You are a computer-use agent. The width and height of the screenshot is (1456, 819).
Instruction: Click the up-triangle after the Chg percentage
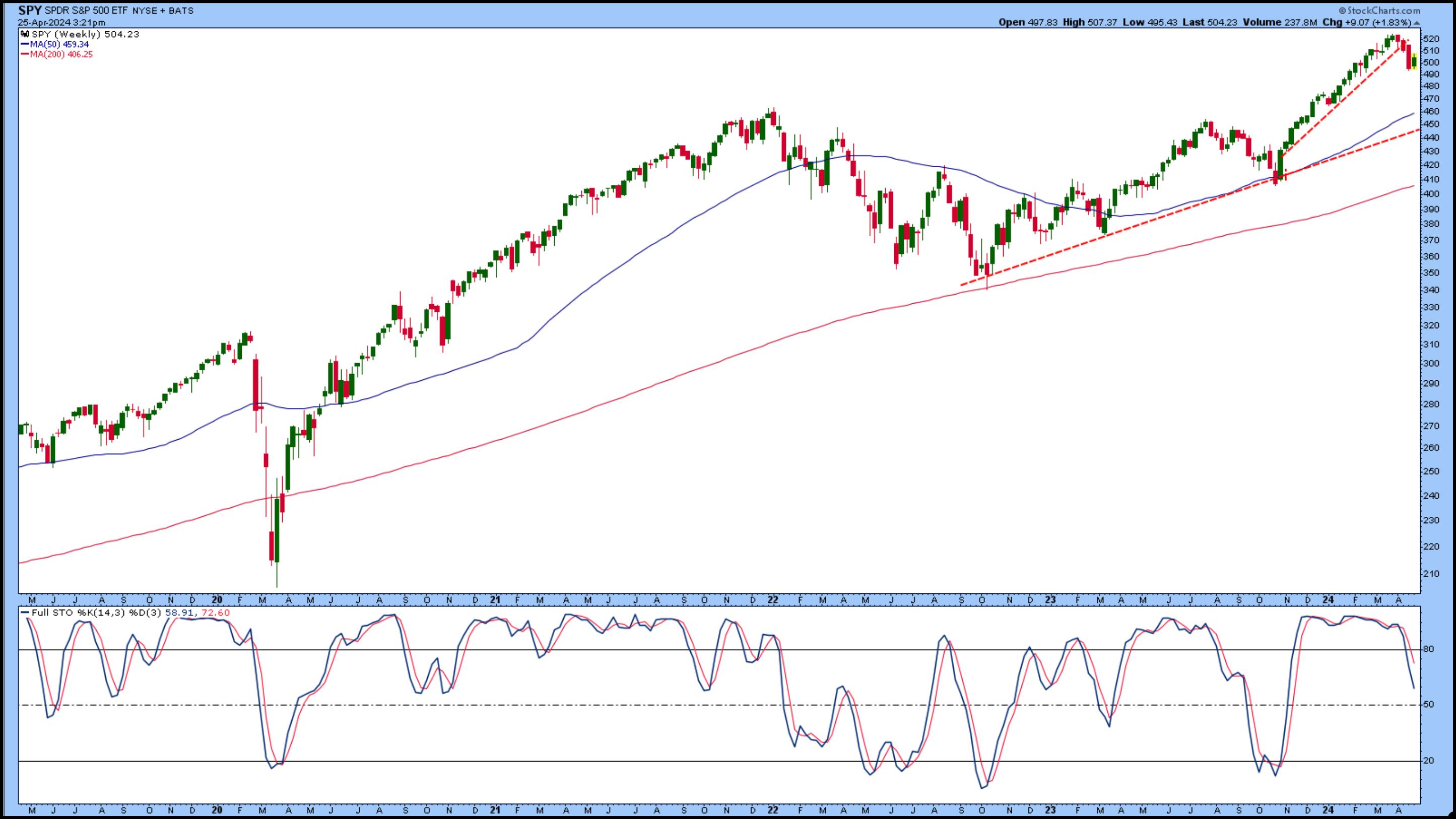[1417, 23]
